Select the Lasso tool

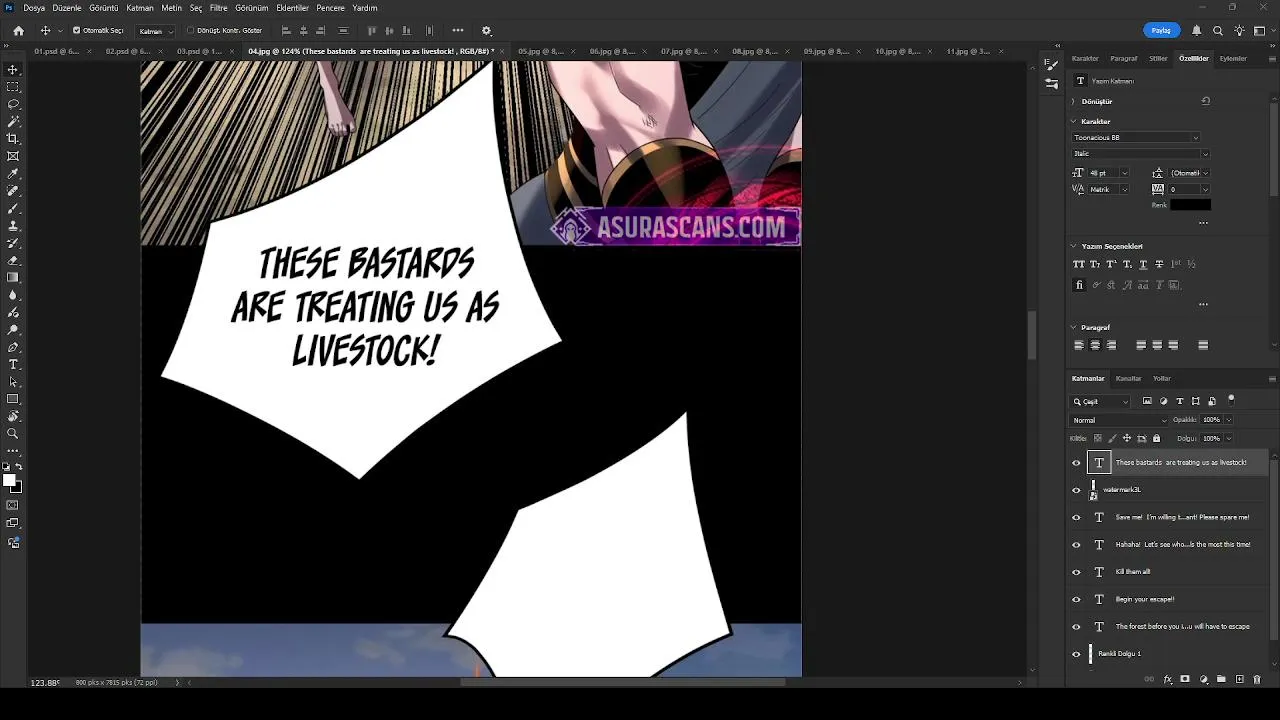pos(13,104)
